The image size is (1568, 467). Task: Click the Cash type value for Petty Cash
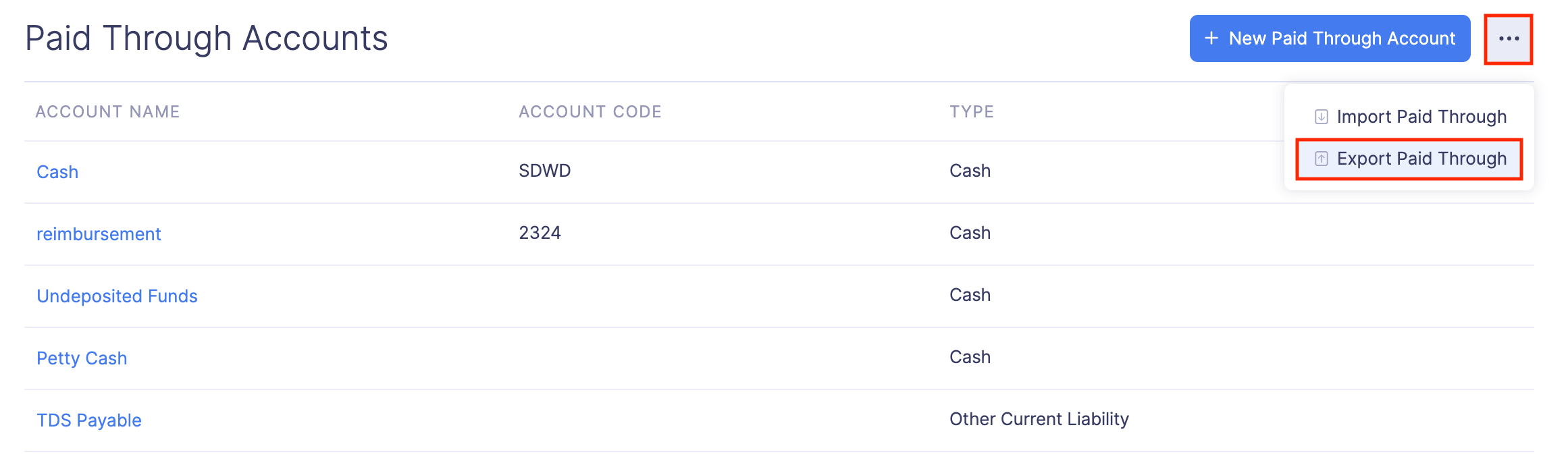click(x=970, y=358)
